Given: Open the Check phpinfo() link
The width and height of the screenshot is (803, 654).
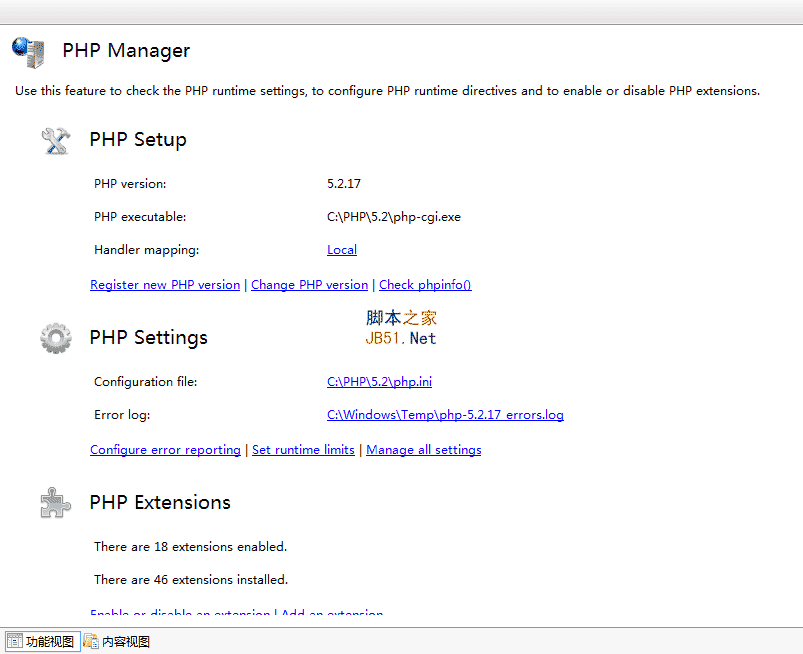Looking at the screenshot, I should [425, 285].
